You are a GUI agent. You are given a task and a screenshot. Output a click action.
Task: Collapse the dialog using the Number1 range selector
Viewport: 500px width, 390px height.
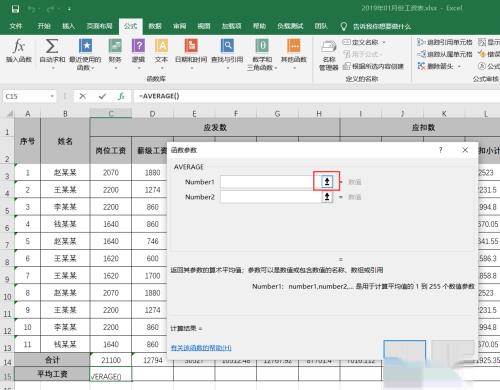coord(327,182)
